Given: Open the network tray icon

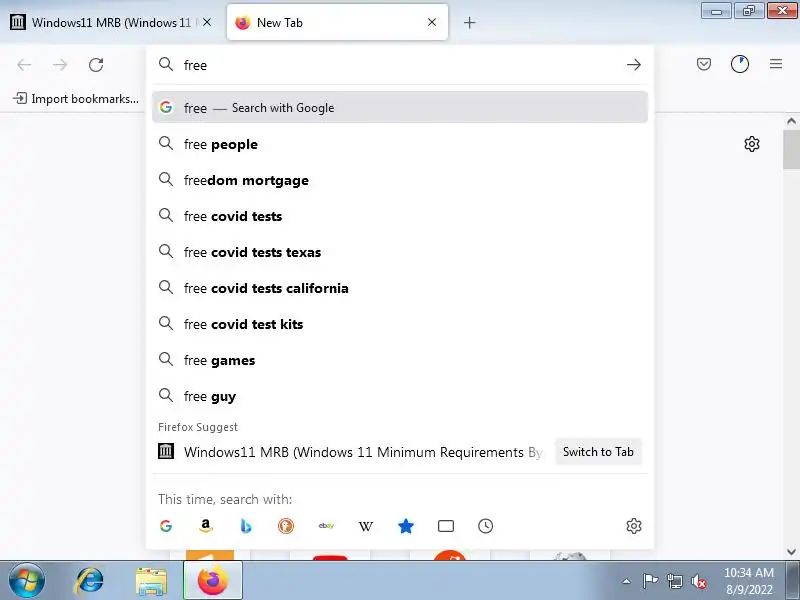Looking at the screenshot, I should [674, 581].
